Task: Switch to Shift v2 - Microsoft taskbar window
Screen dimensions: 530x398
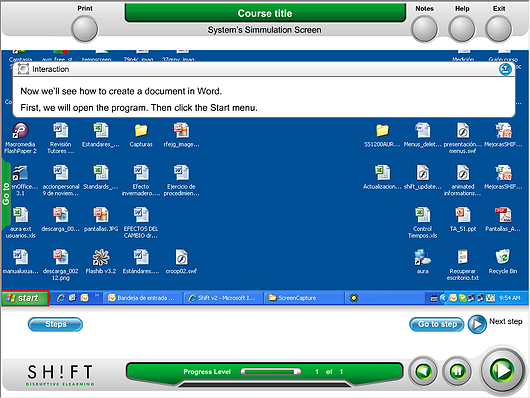Action: point(223,298)
